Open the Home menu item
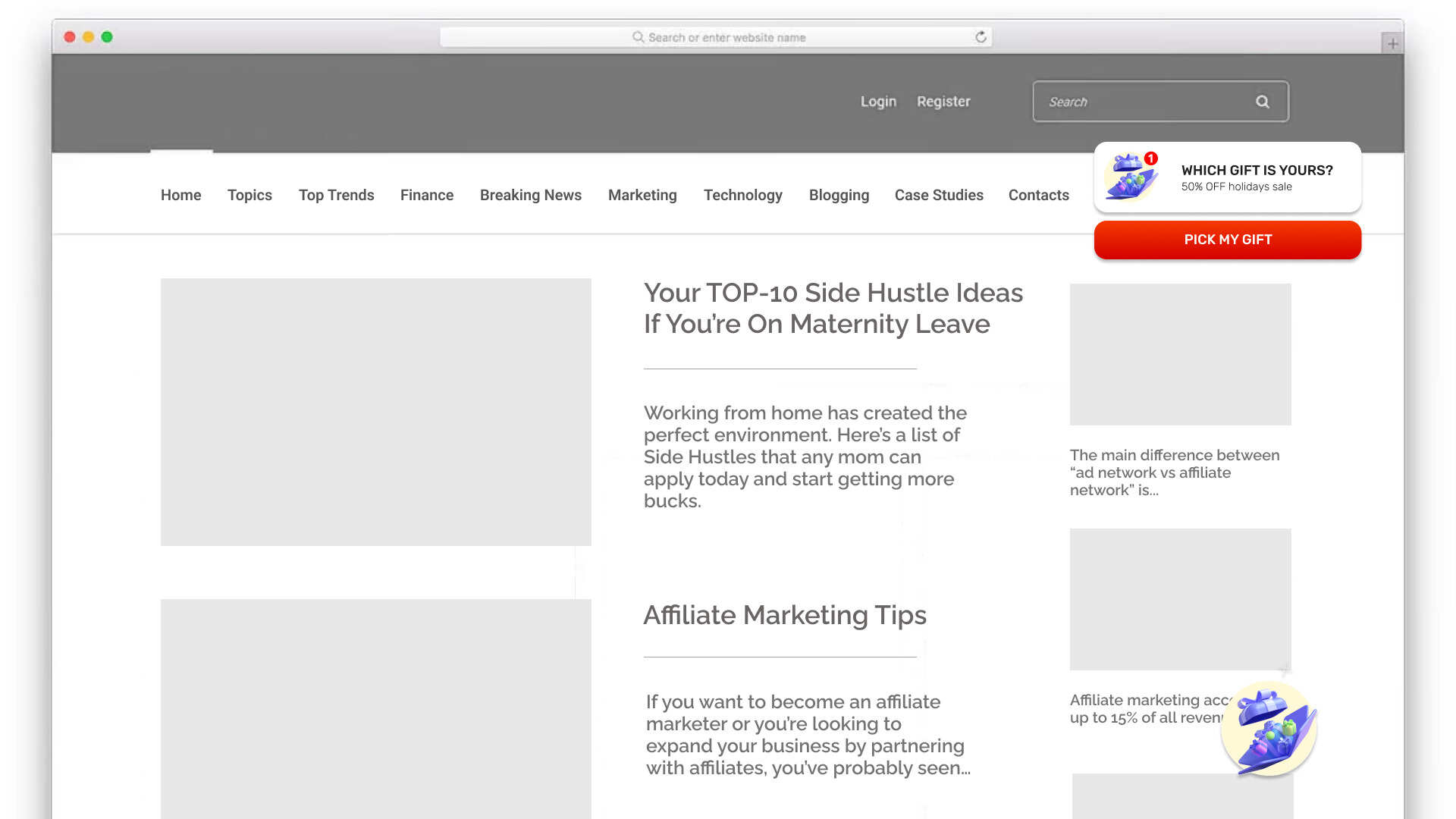Viewport: 1456px width, 819px height. tap(180, 195)
